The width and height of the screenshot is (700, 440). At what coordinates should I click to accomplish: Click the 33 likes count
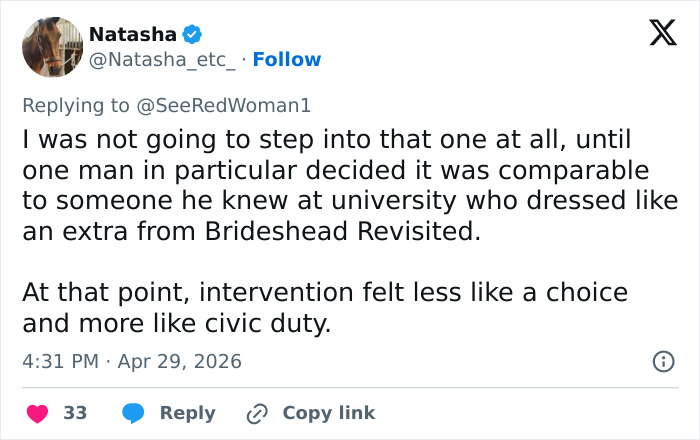tap(75, 413)
